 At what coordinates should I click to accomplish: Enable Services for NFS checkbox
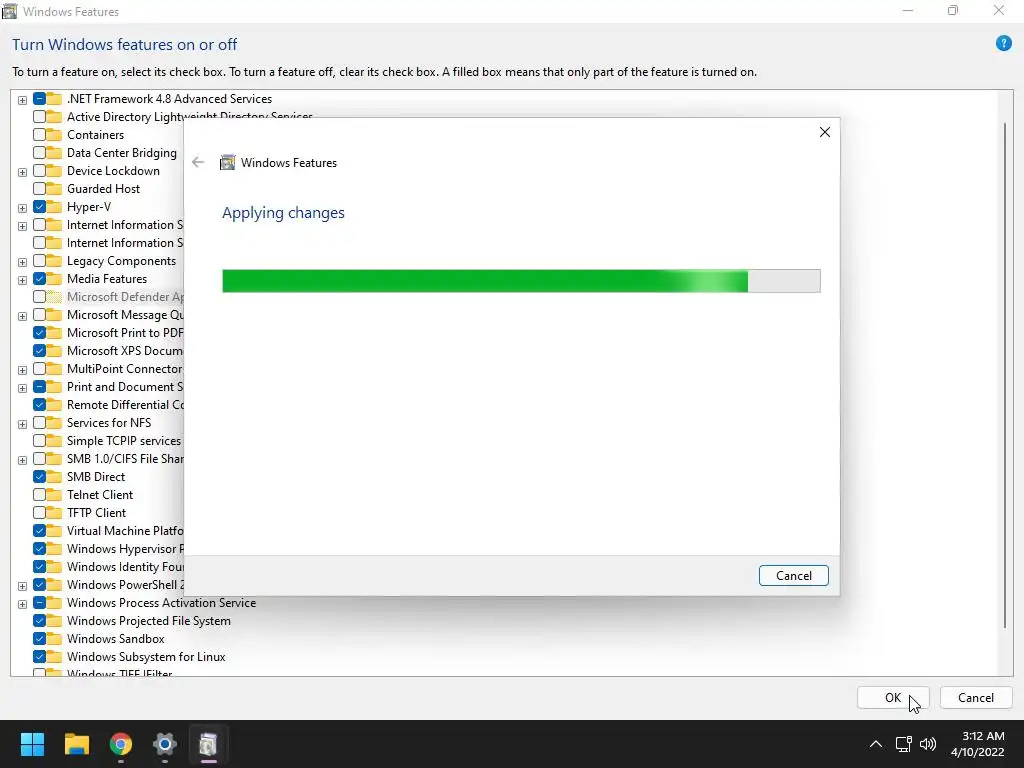39,423
